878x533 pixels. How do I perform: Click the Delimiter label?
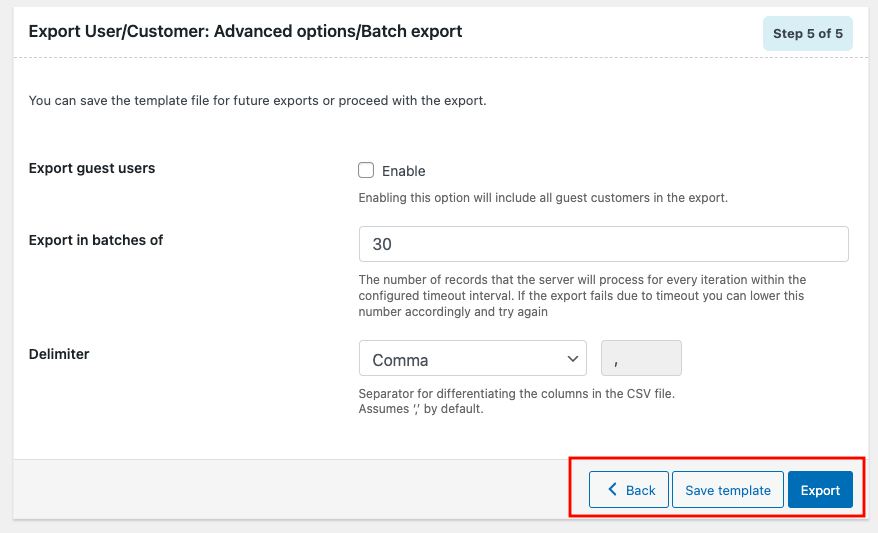pyautogui.click(x=59, y=354)
